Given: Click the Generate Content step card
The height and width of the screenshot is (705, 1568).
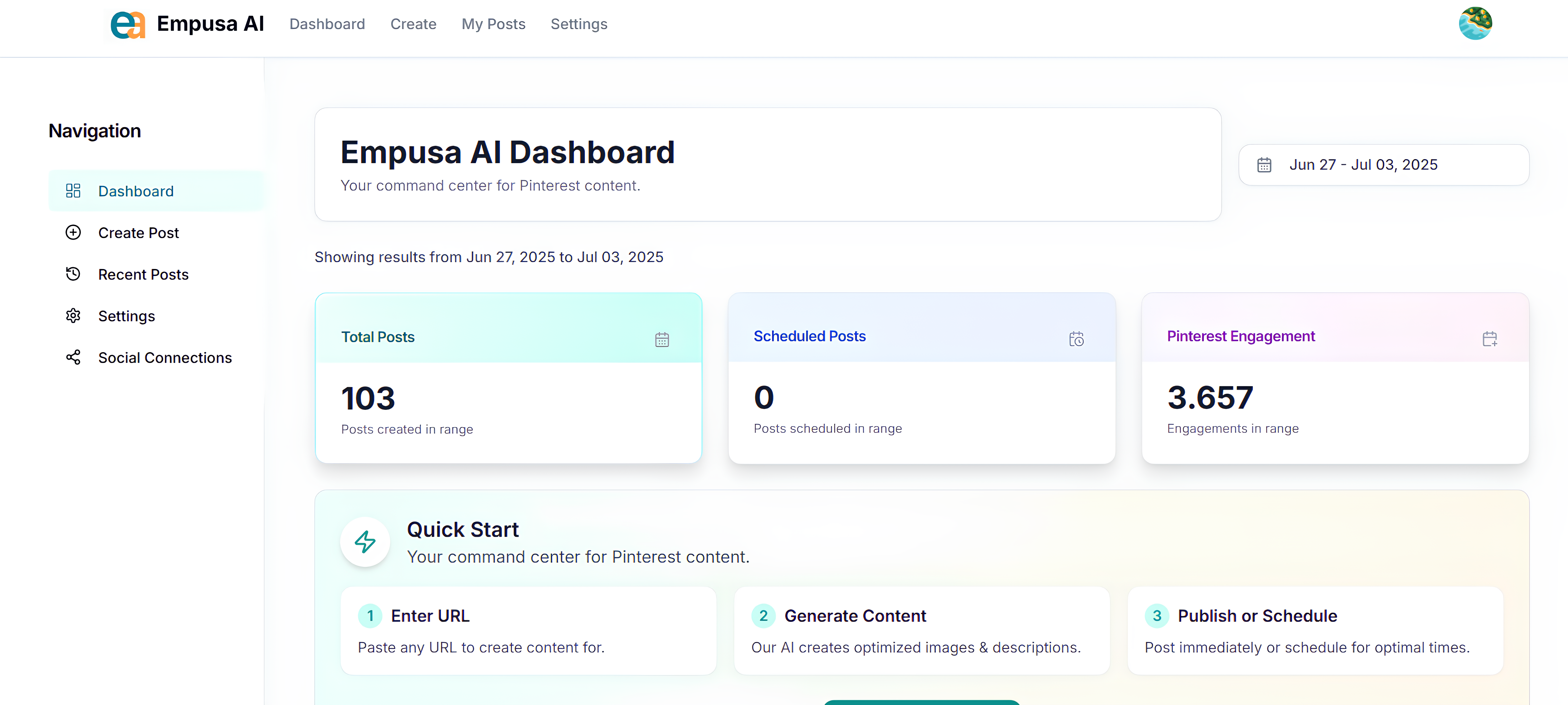Looking at the screenshot, I should [922, 631].
